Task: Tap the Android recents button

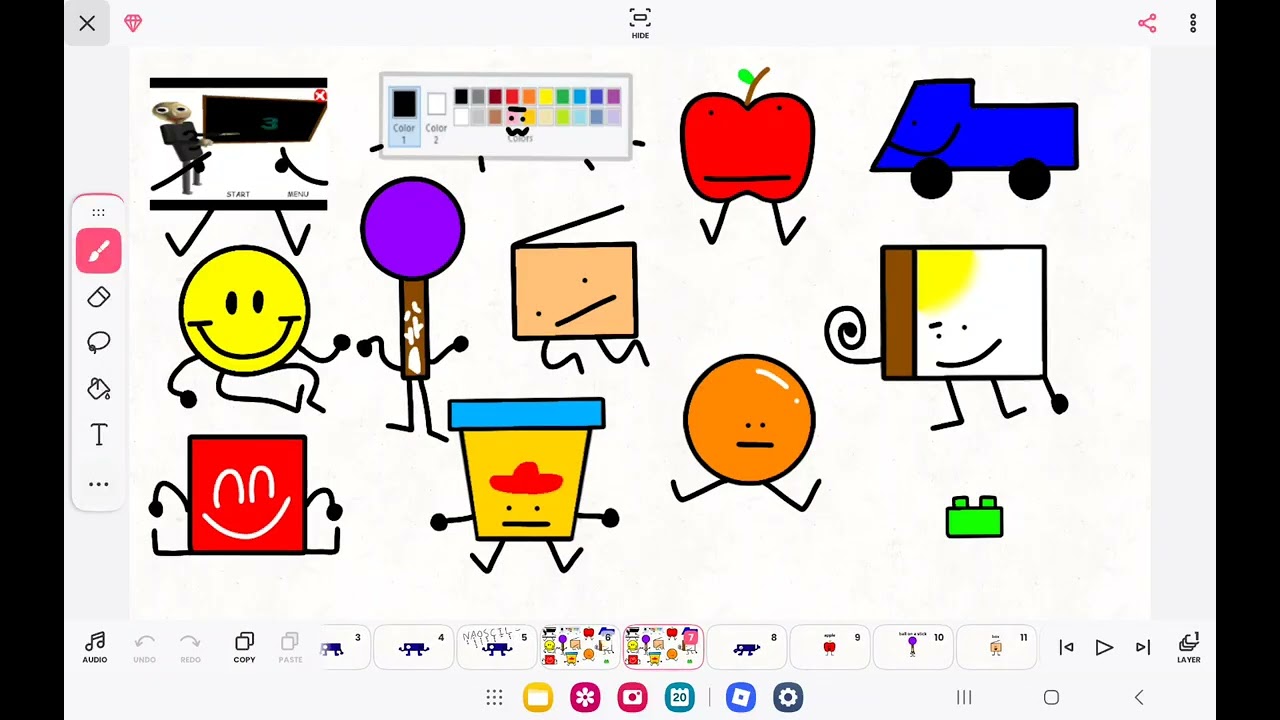Action: (x=964, y=697)
